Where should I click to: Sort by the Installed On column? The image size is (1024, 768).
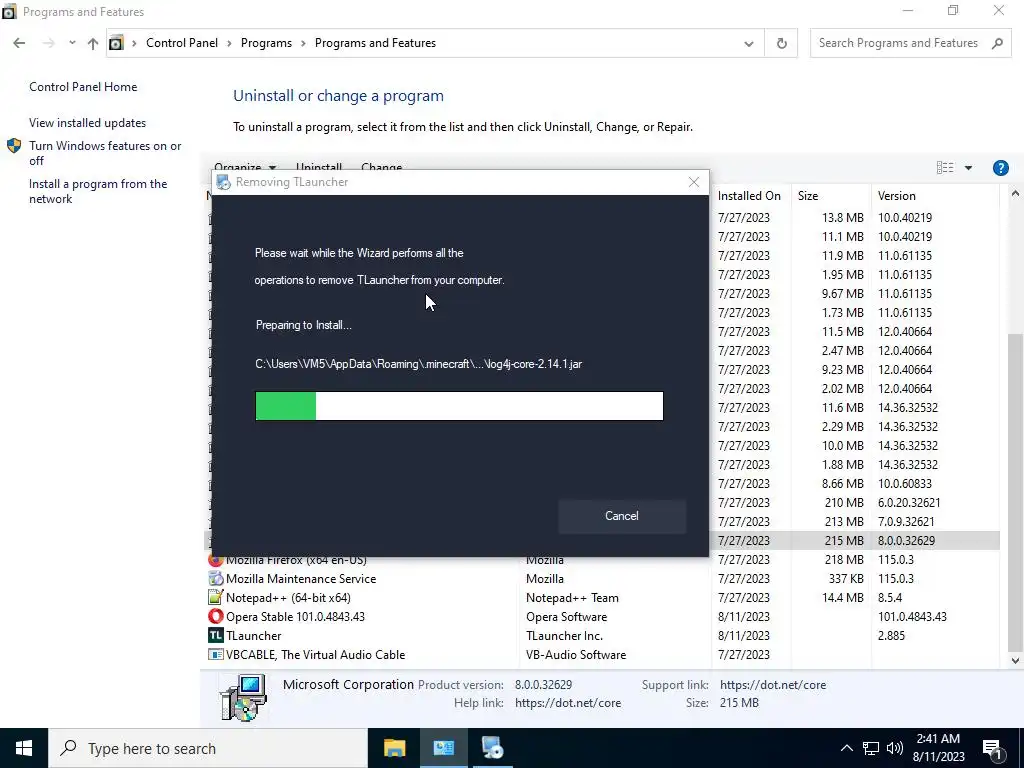tap(749, 196)
